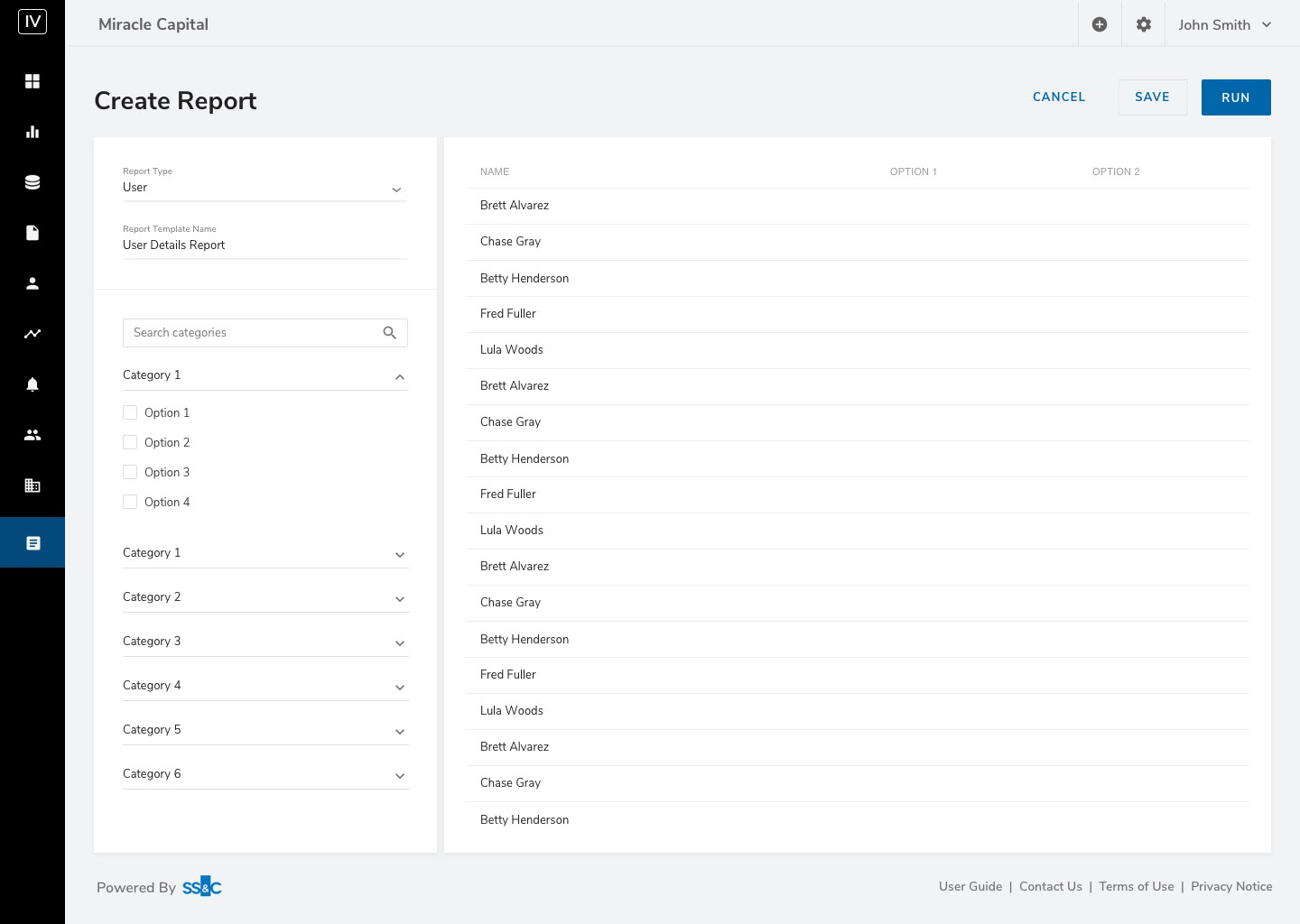The height and width of the screenshot is (924, 1300).
Task: Expand Category 6
Action: 265,774
